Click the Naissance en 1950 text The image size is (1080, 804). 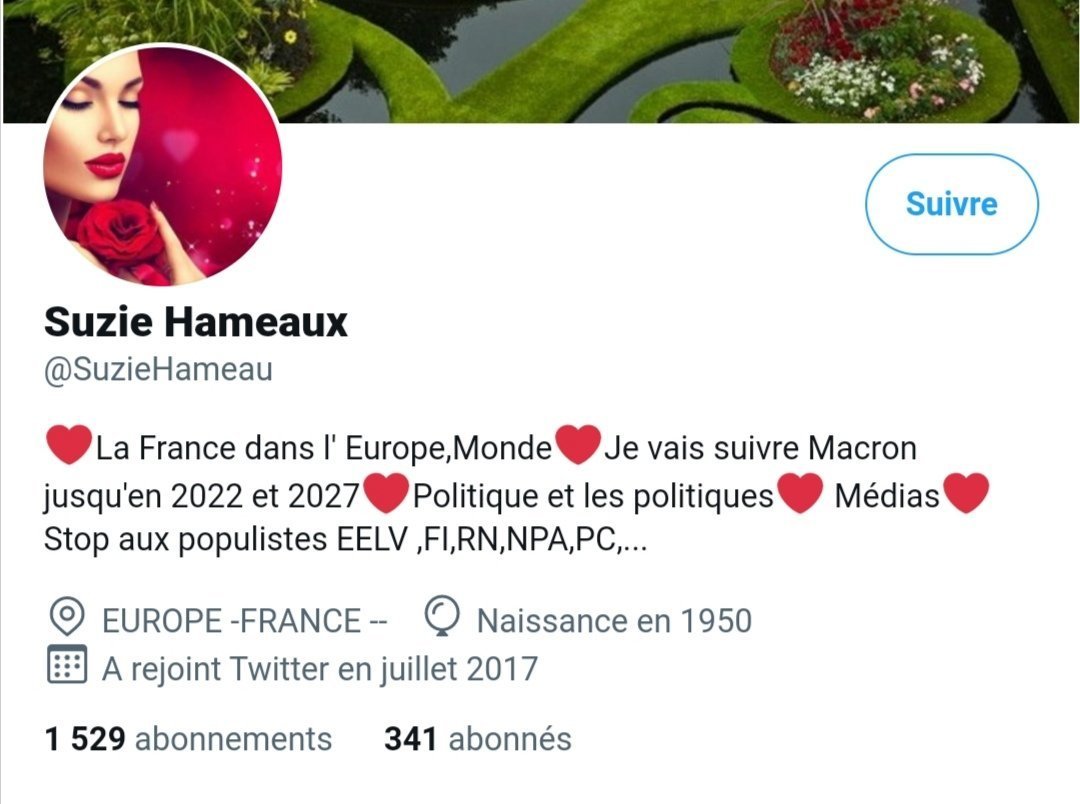(614, 621)
